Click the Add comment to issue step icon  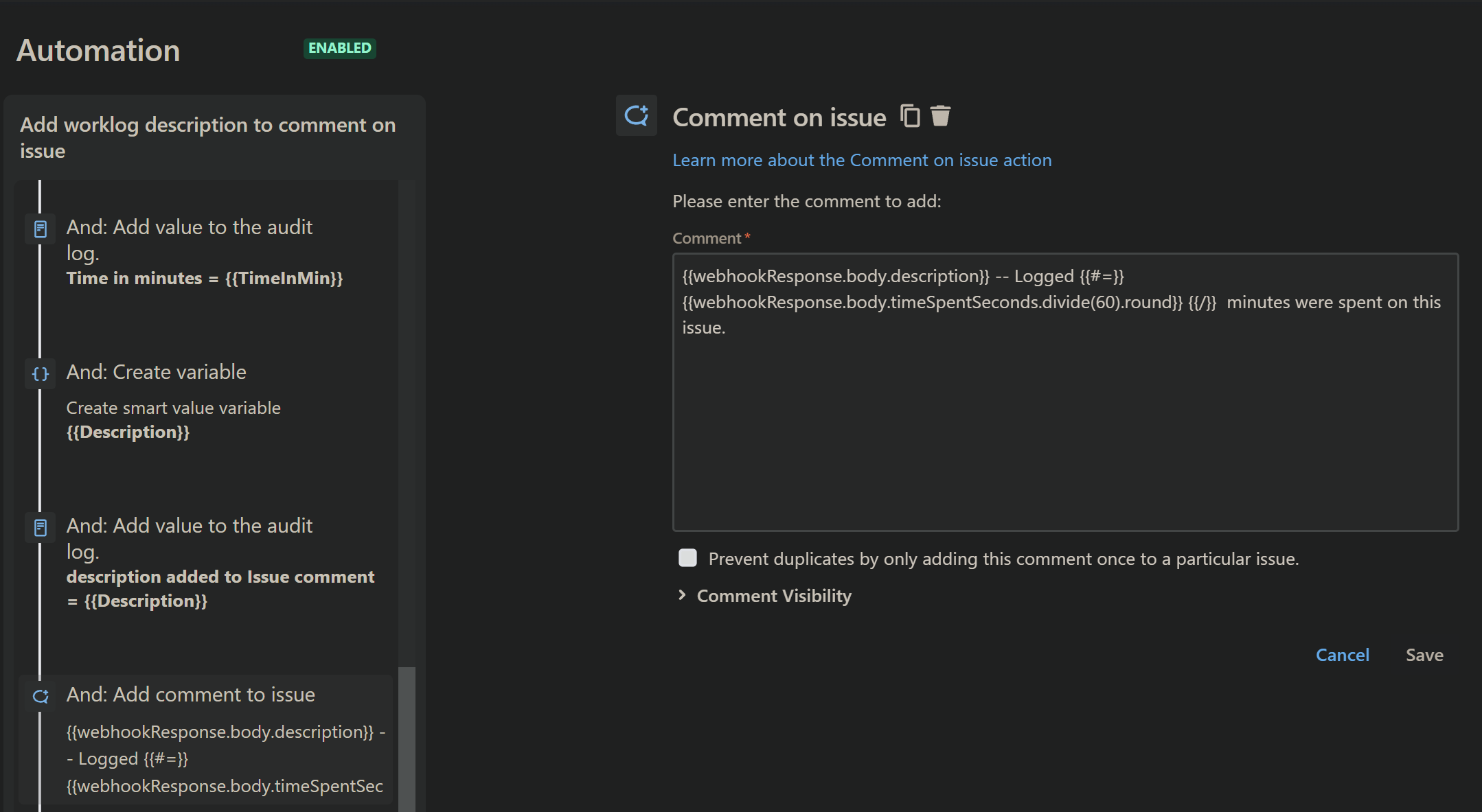click(41, 696)
